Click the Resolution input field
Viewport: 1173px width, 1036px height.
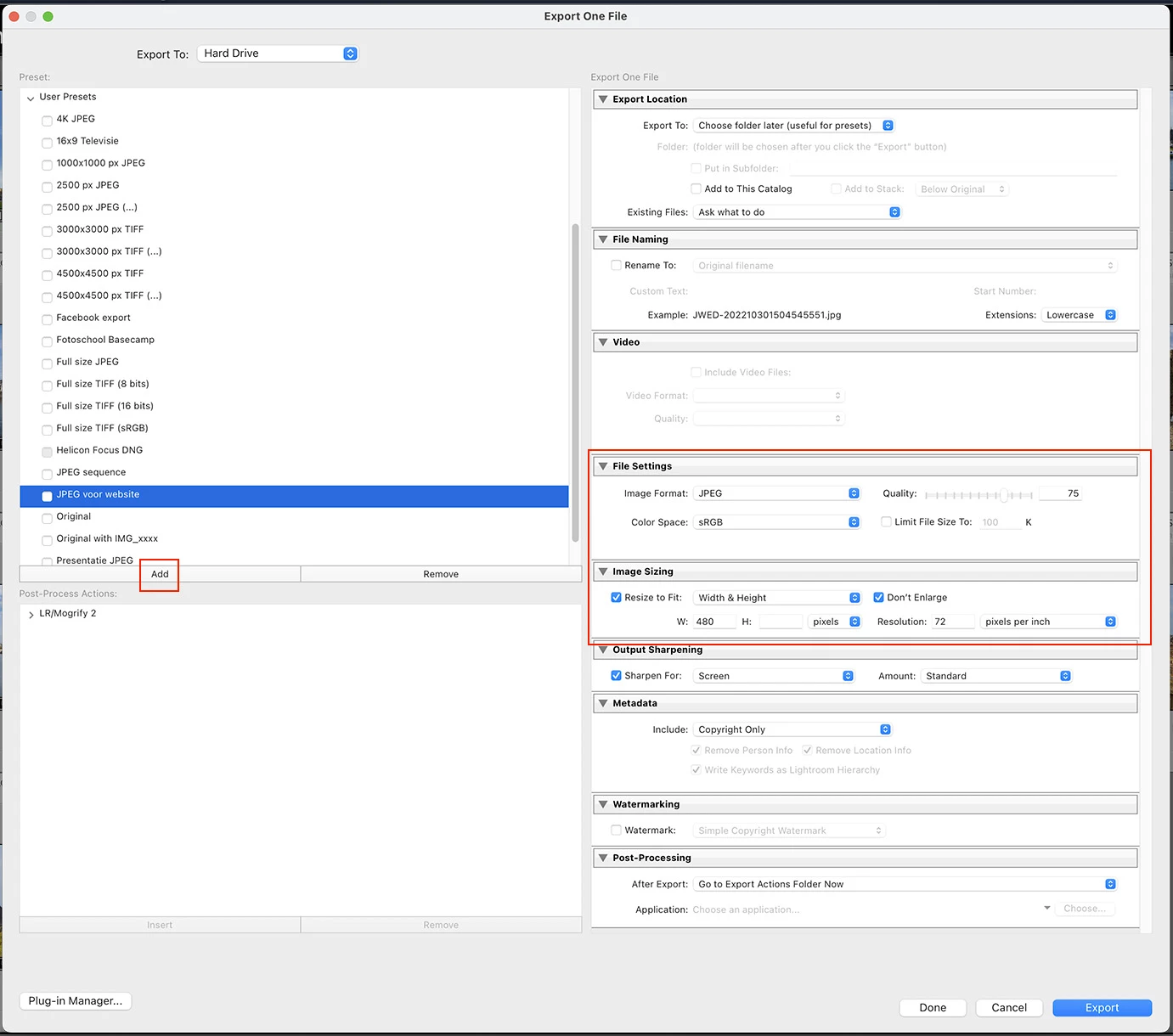[953, 622]
